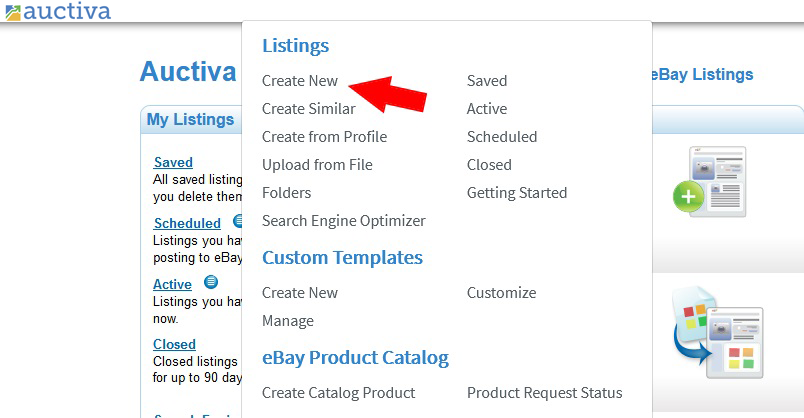This screenshot has height=418, width=804.
Task: Open the Closed link in My Listings panel
Action: [174, 344]
